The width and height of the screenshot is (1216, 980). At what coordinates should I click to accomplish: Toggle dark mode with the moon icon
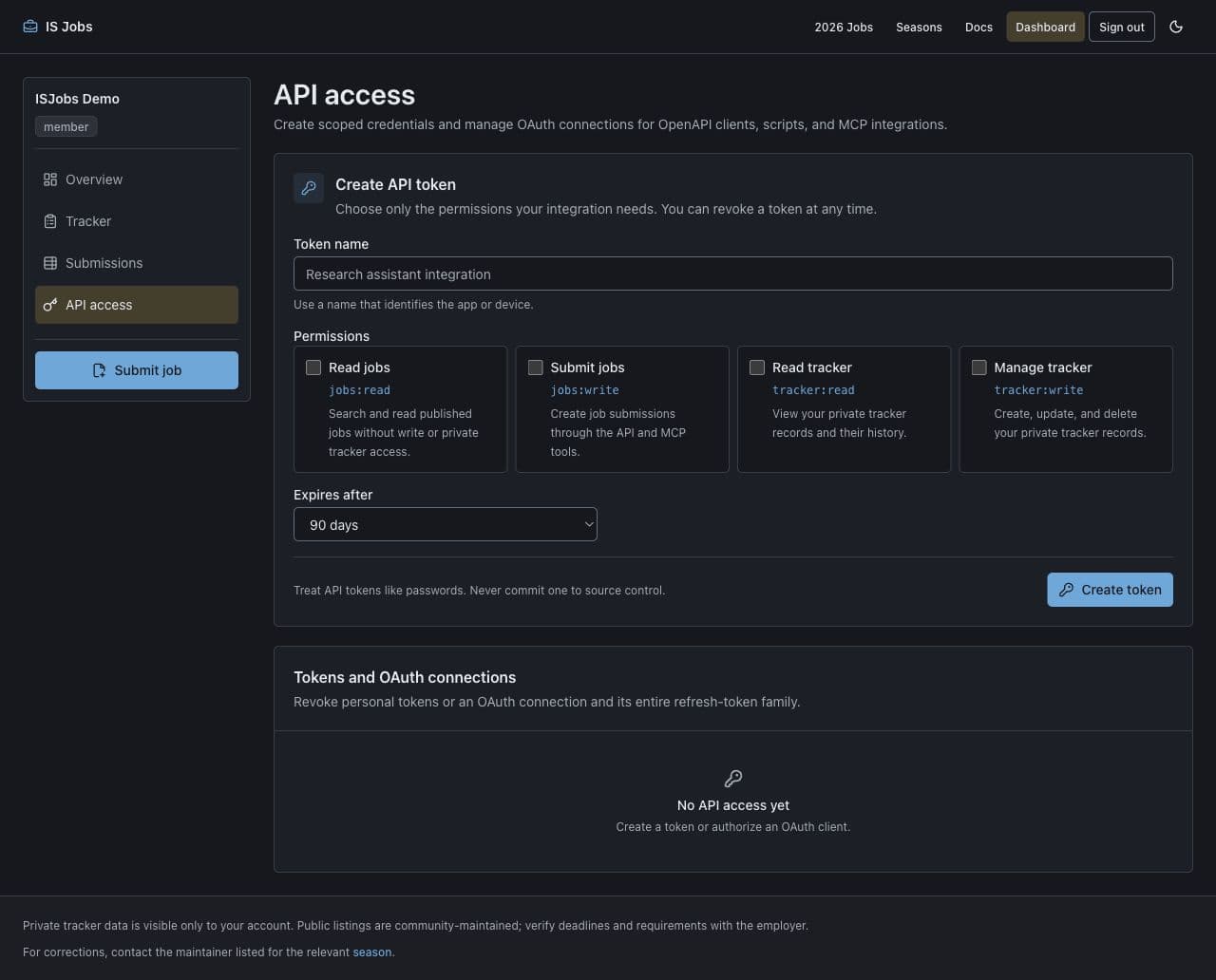pyautogui.click(x=1176, y=27)
